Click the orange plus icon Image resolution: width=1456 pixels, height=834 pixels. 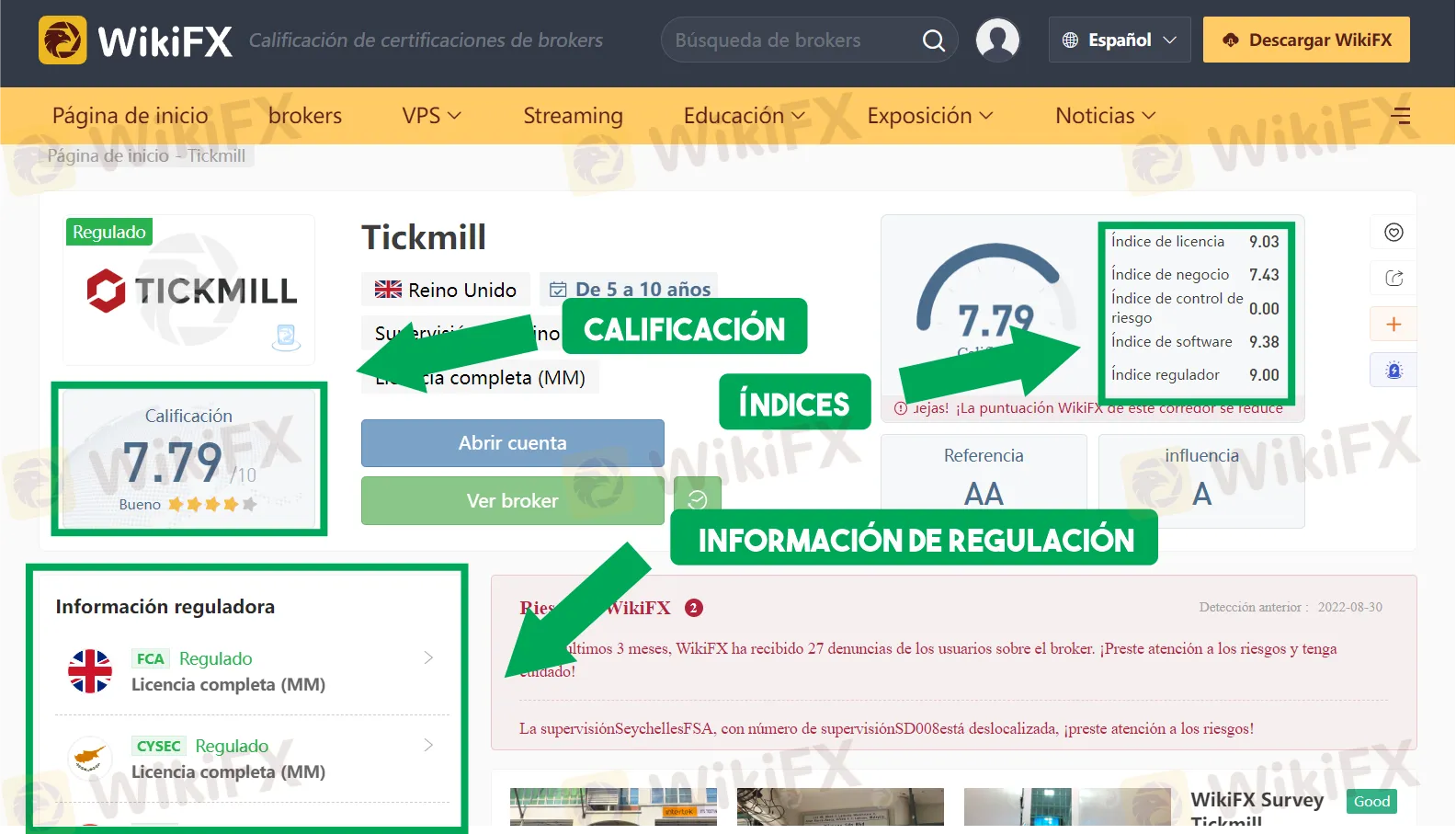click(x=1393, y=325)
